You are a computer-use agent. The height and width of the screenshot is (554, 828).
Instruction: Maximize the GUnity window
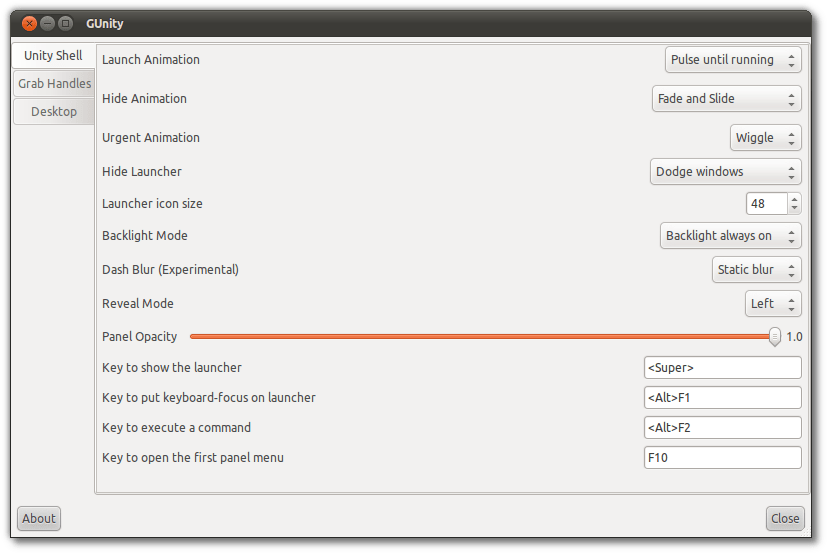click(x=65, y=23)
